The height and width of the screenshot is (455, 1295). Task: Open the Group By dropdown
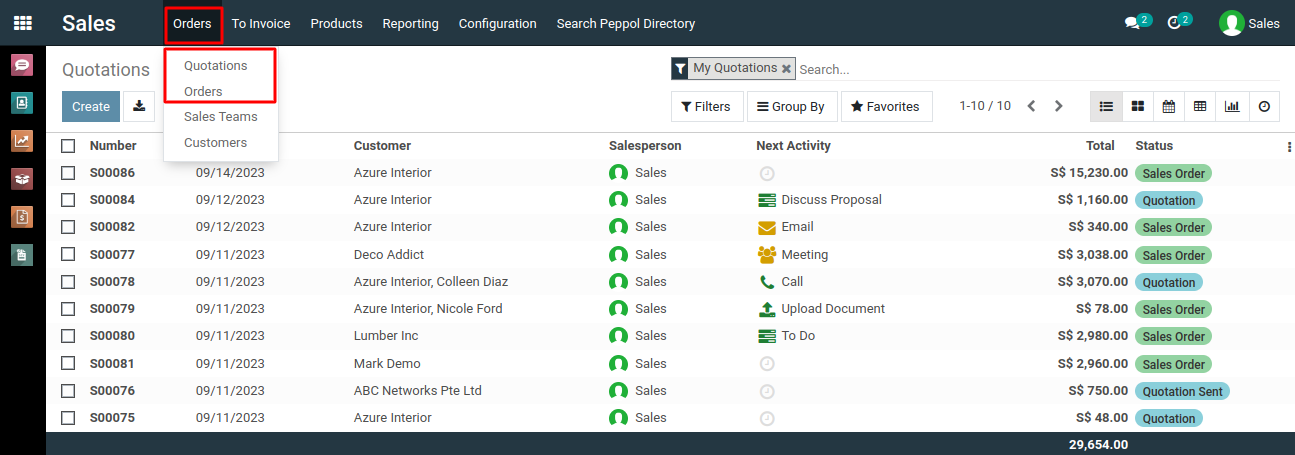tap(791, 107)
